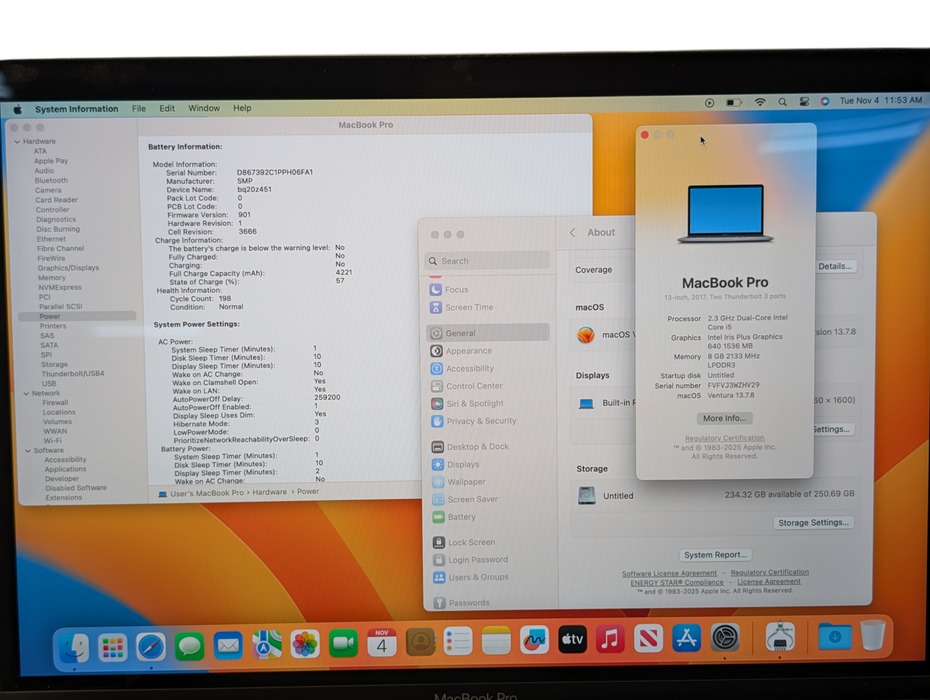Open System Settings gear in the Dock
The width and height of the screenshot is (930, 700).
[x=725, y=638]
